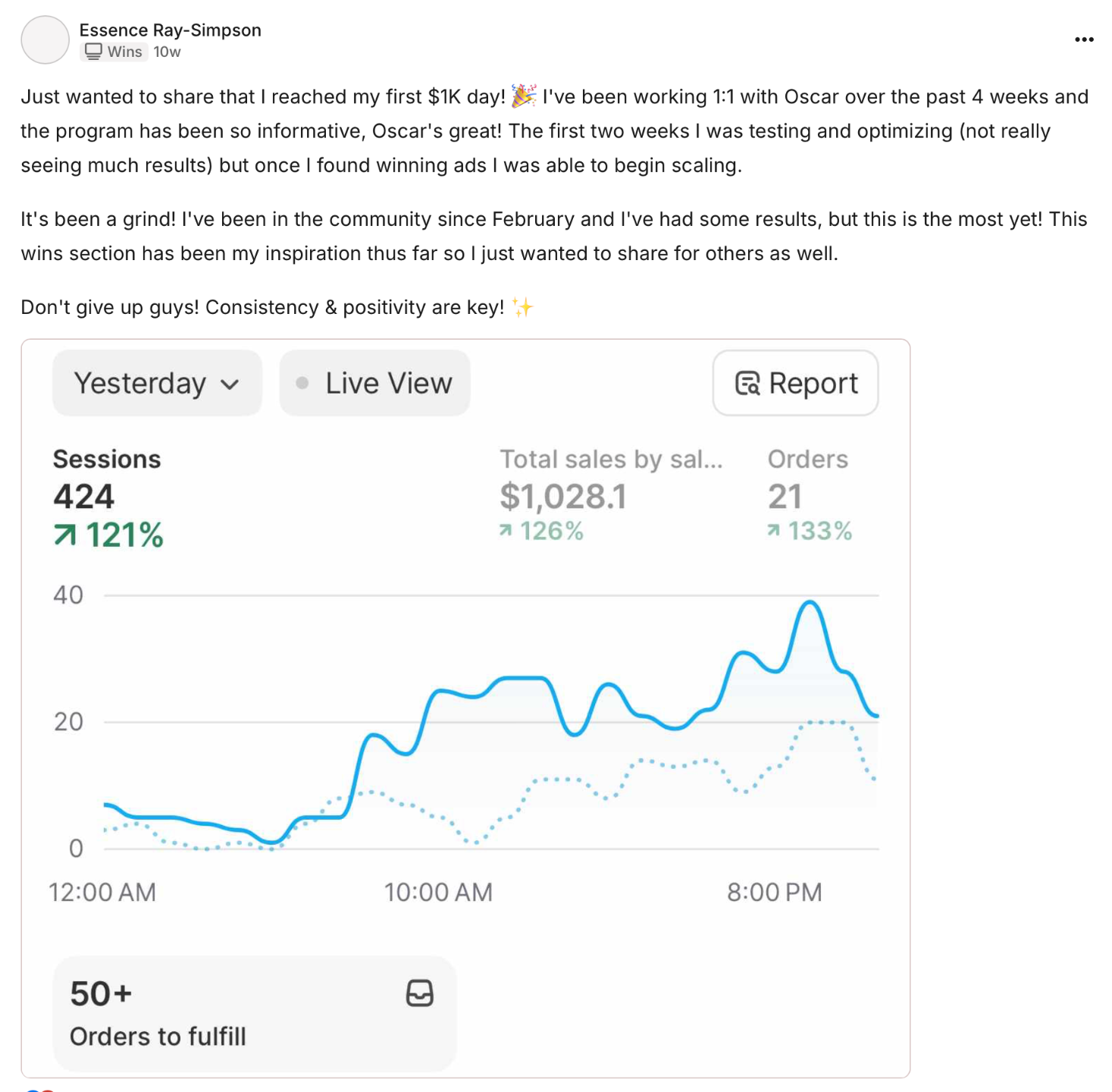Click the chevron next to Yesterday
1112x1092 pixels.
point(230,384)
